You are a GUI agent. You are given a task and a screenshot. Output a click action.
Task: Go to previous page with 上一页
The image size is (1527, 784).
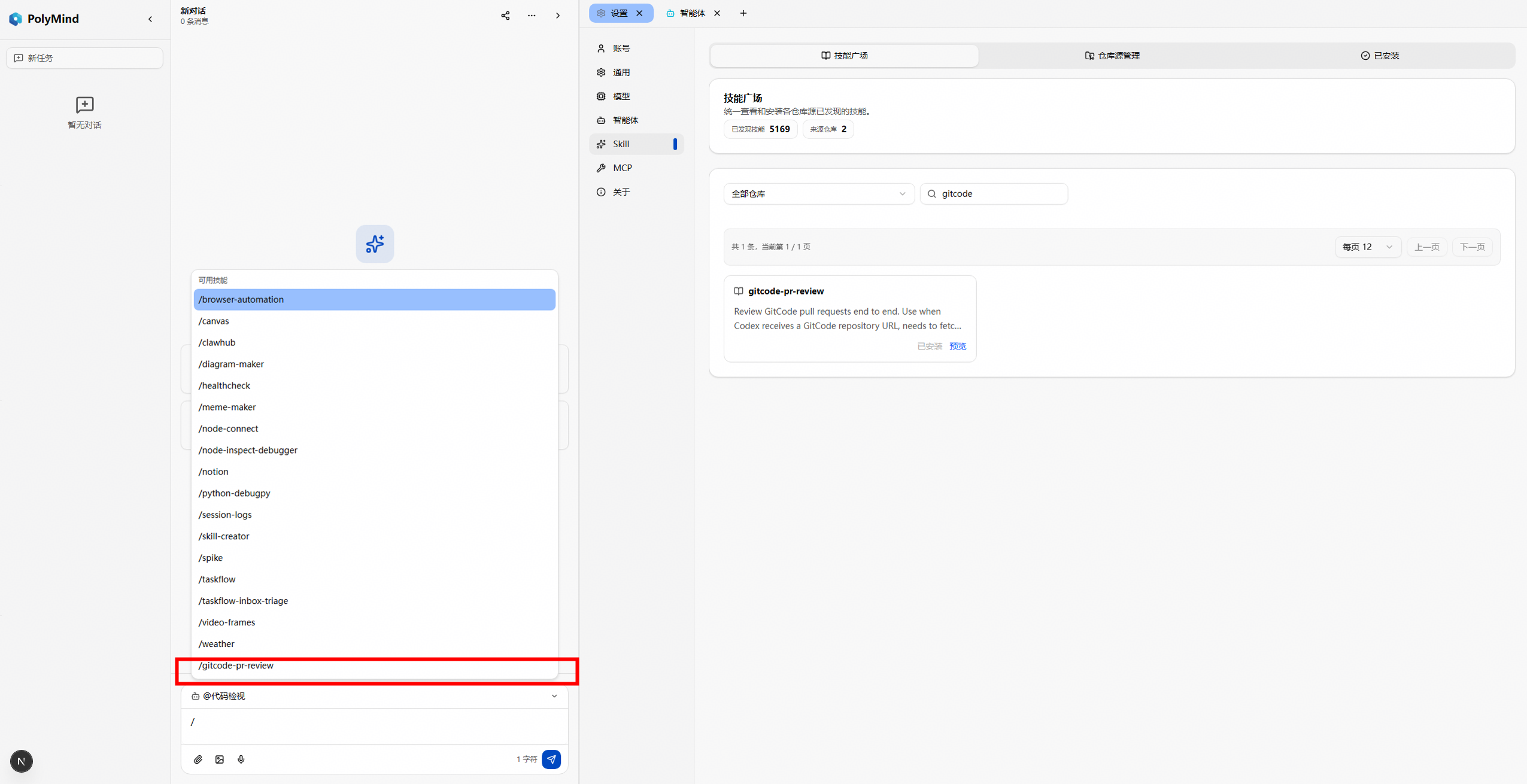click(1426, 247)
